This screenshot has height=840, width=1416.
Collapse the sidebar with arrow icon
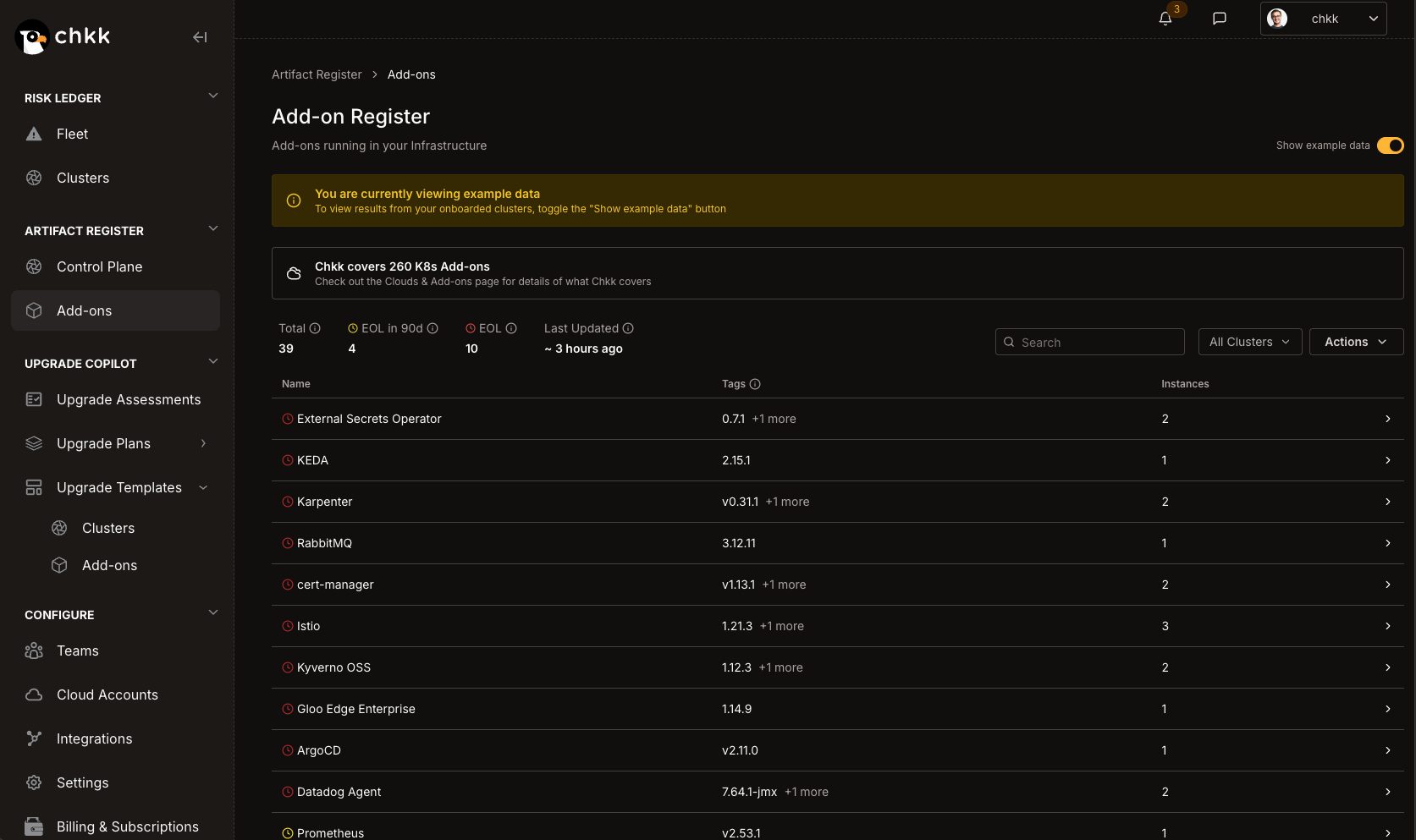(200, 37)
